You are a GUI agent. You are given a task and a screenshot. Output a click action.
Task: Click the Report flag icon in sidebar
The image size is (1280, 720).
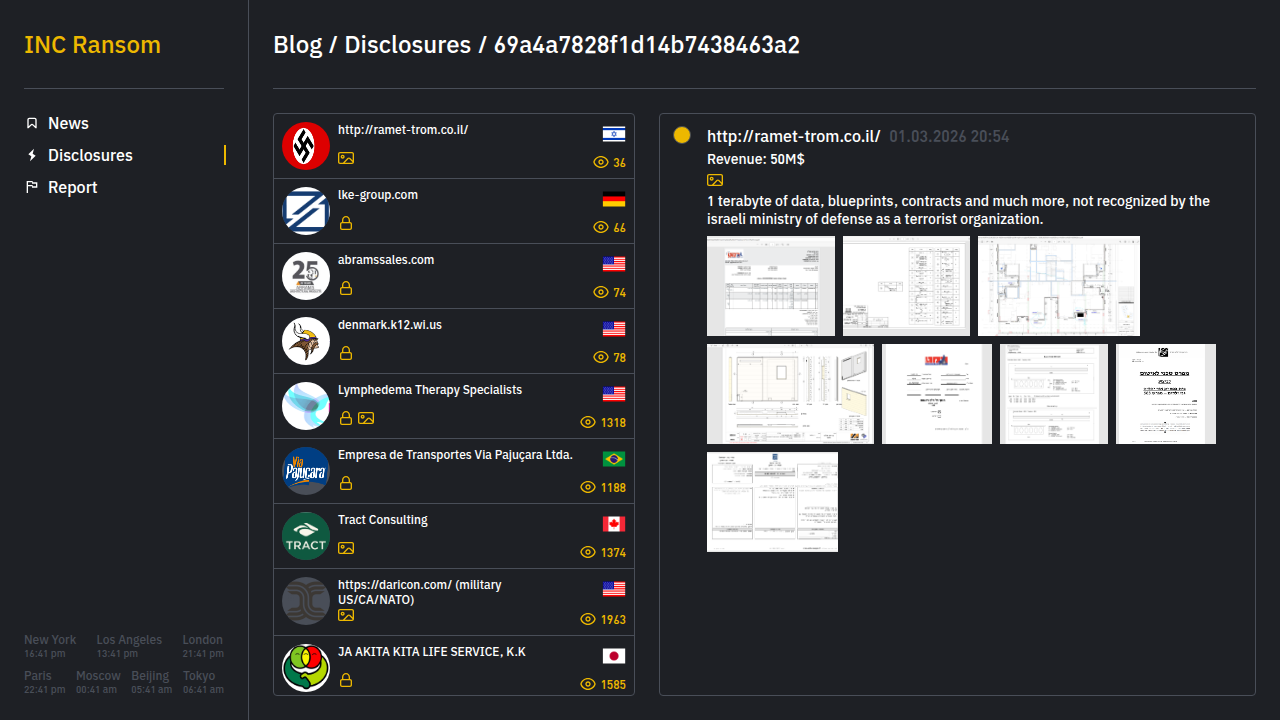click(32, 187)
